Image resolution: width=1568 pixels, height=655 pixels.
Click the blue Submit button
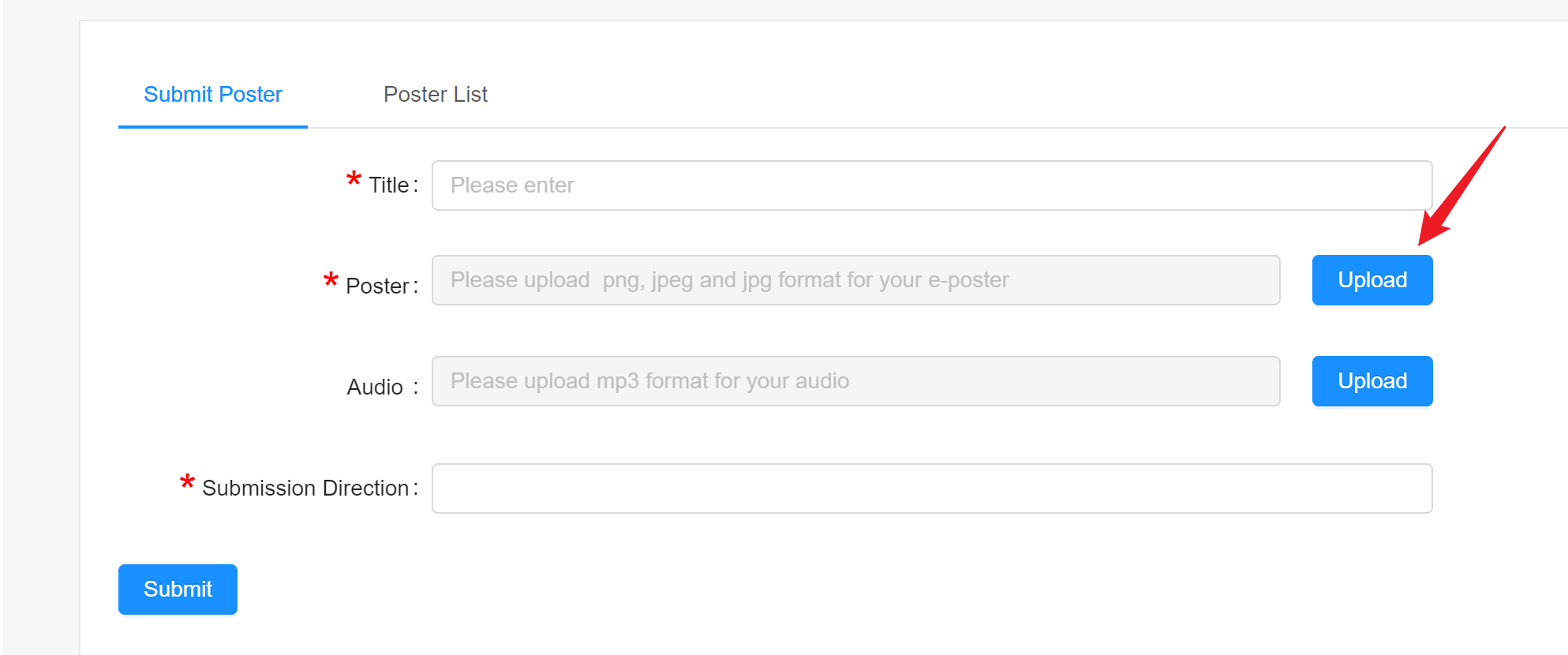(x=178, y=589)
